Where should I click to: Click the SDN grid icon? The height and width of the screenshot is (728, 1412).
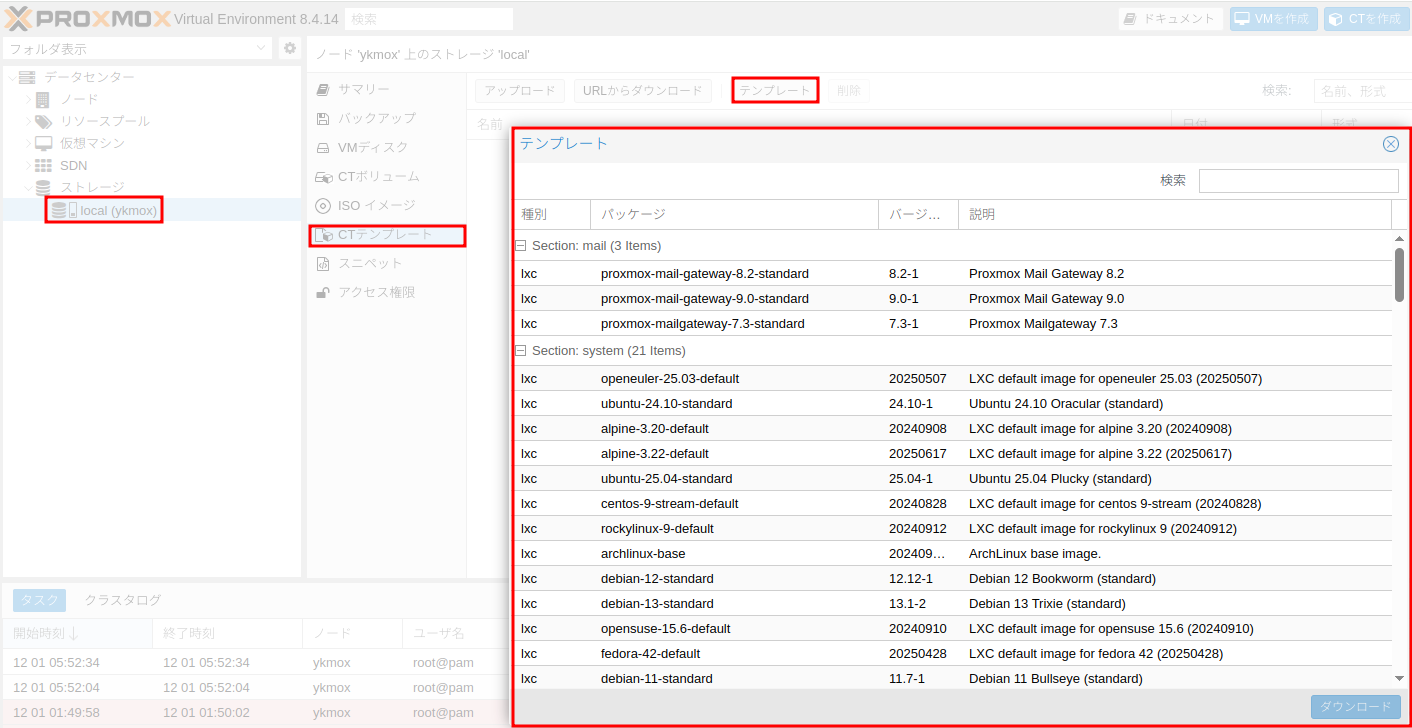click(43, 165)
